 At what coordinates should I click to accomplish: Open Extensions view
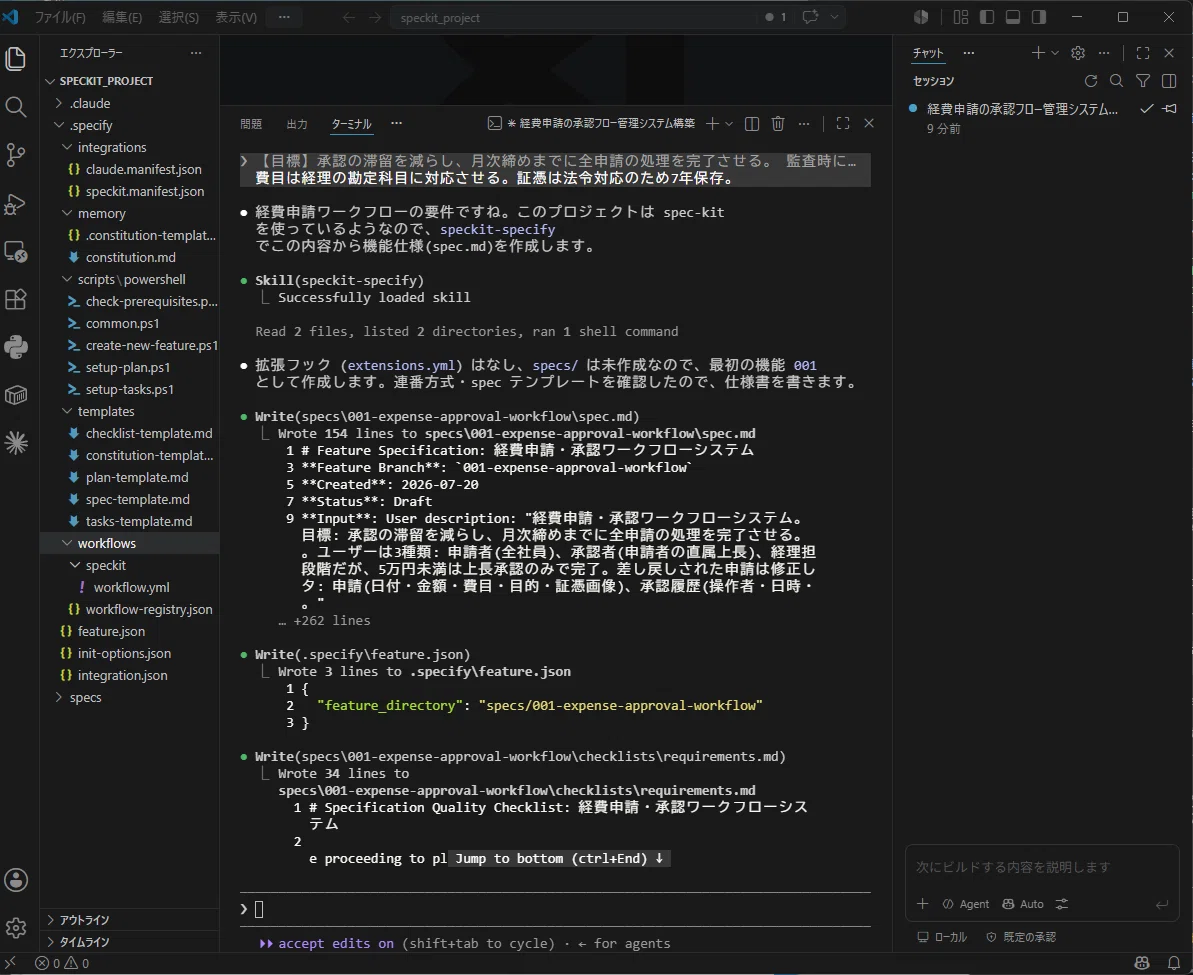tap(16, 299)
